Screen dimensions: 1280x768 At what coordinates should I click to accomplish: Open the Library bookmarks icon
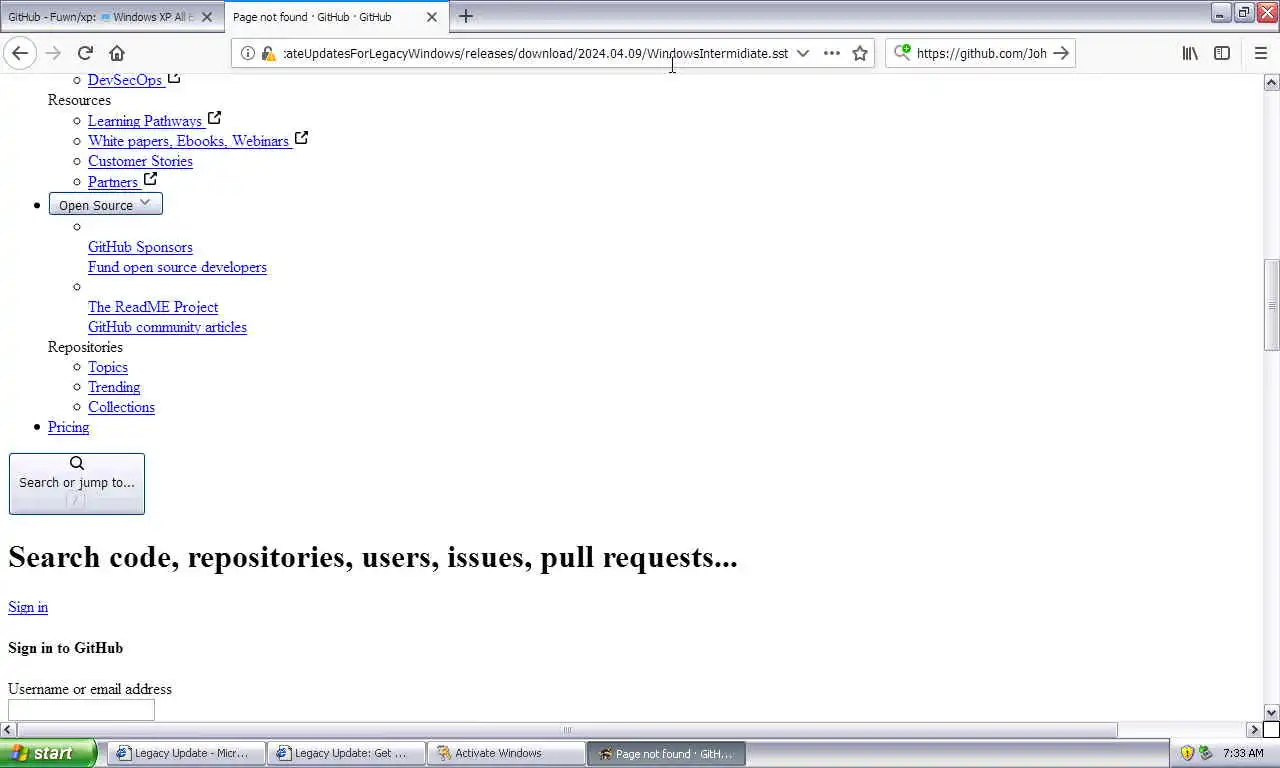[x=1190, y=53]
